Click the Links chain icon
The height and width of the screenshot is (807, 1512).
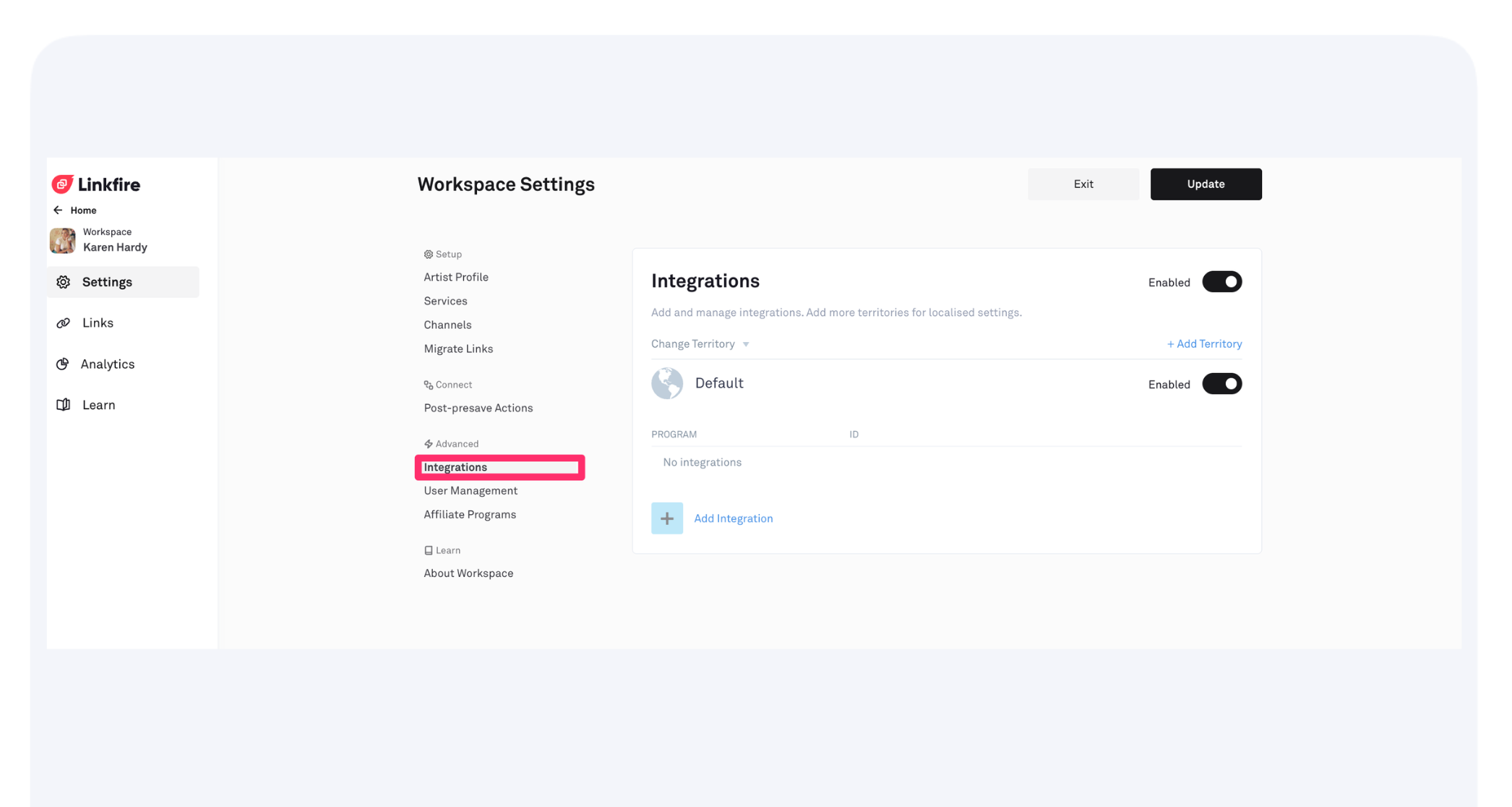[64, 323]
